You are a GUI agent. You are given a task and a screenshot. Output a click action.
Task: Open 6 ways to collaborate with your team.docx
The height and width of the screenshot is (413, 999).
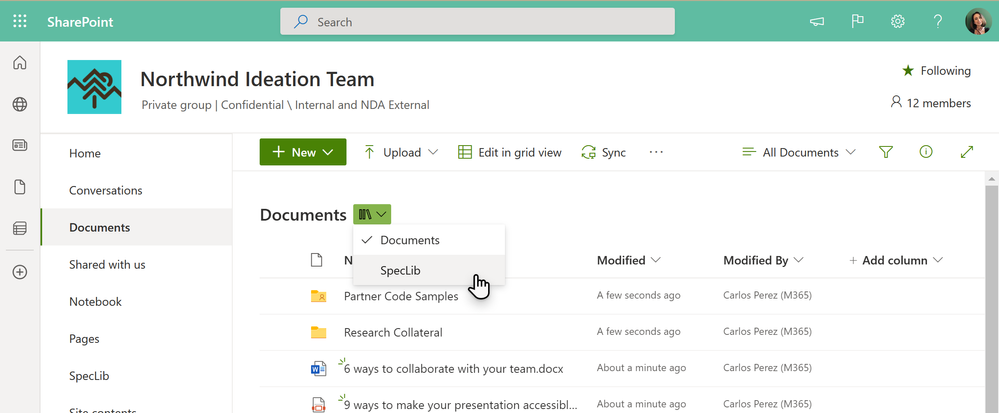click(454, 369)
